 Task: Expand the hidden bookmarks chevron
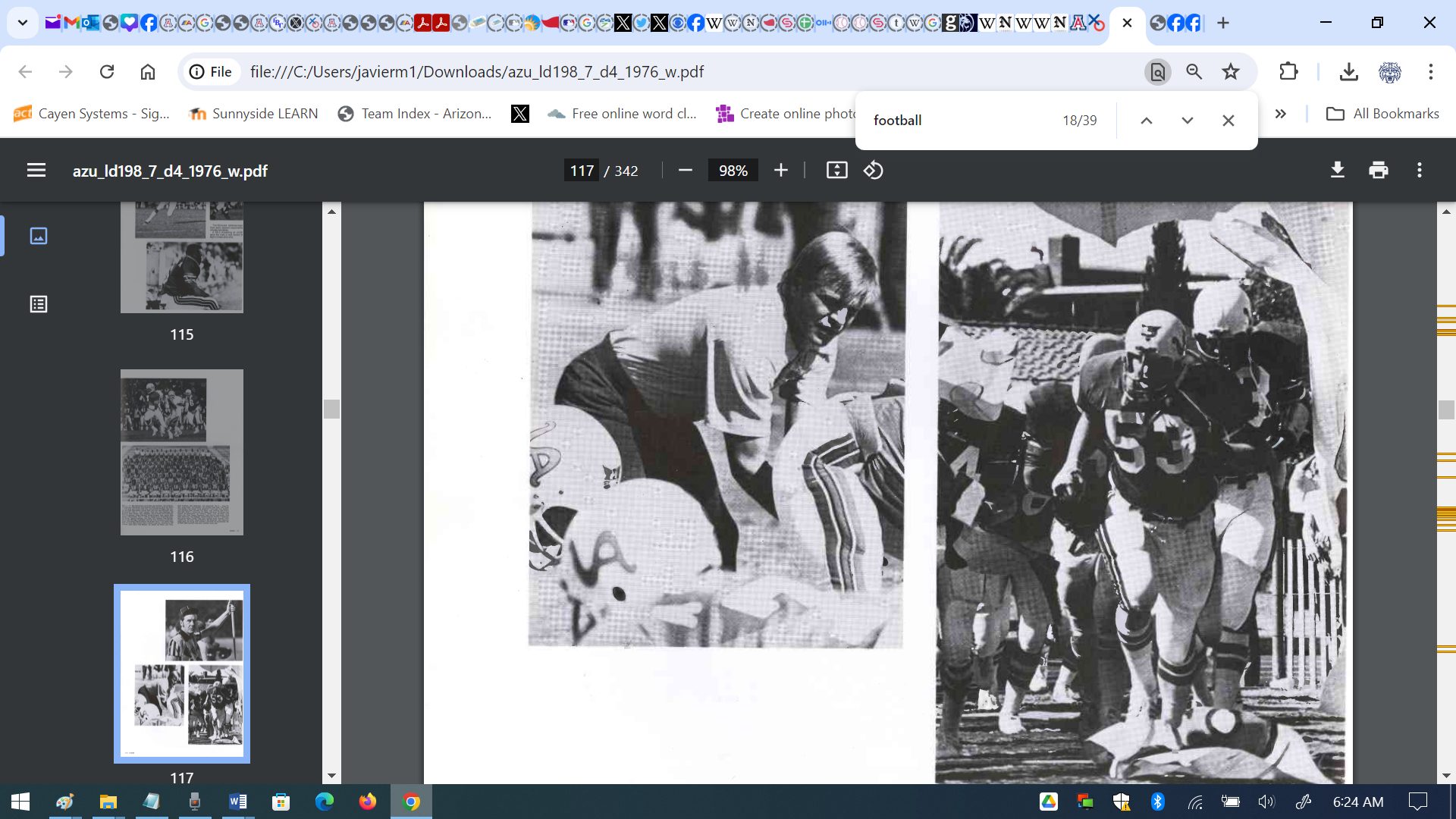[x=1281, y=114]
